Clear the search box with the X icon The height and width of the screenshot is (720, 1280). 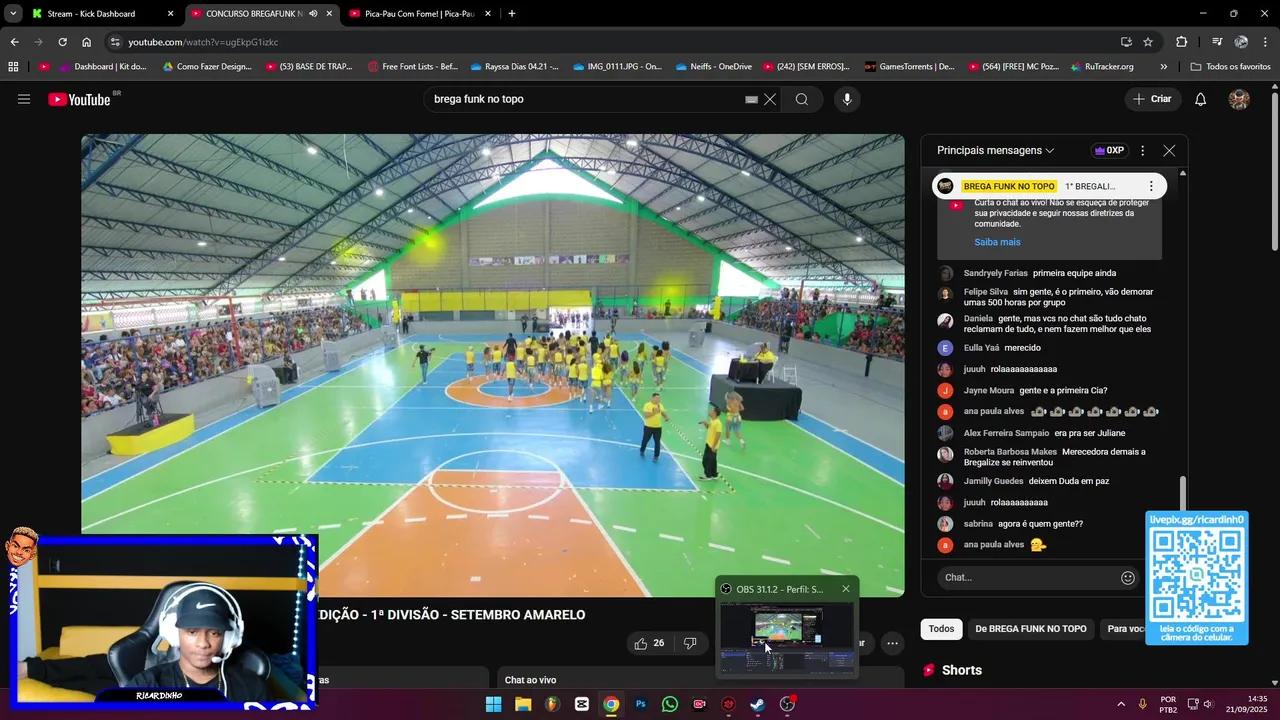[x=770, y=99]
